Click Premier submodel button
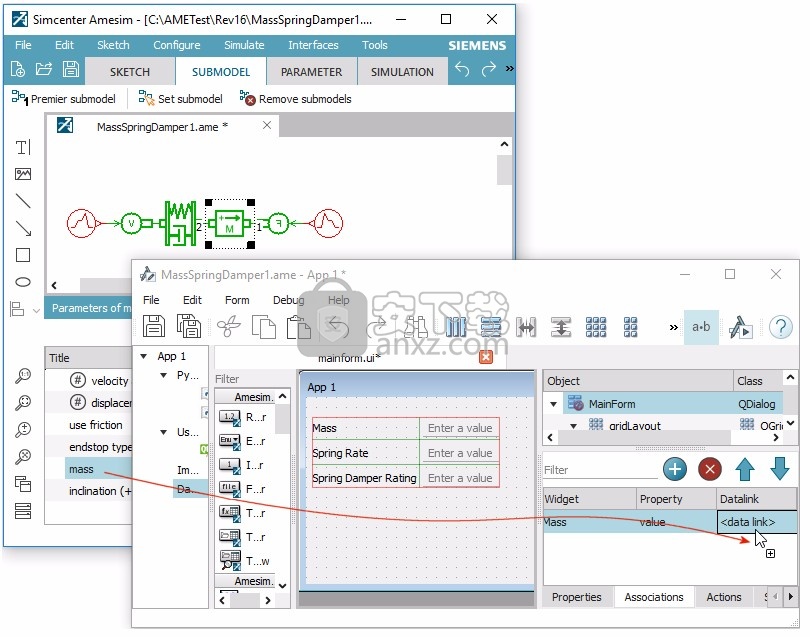The image size is (810, 637). 64,99
